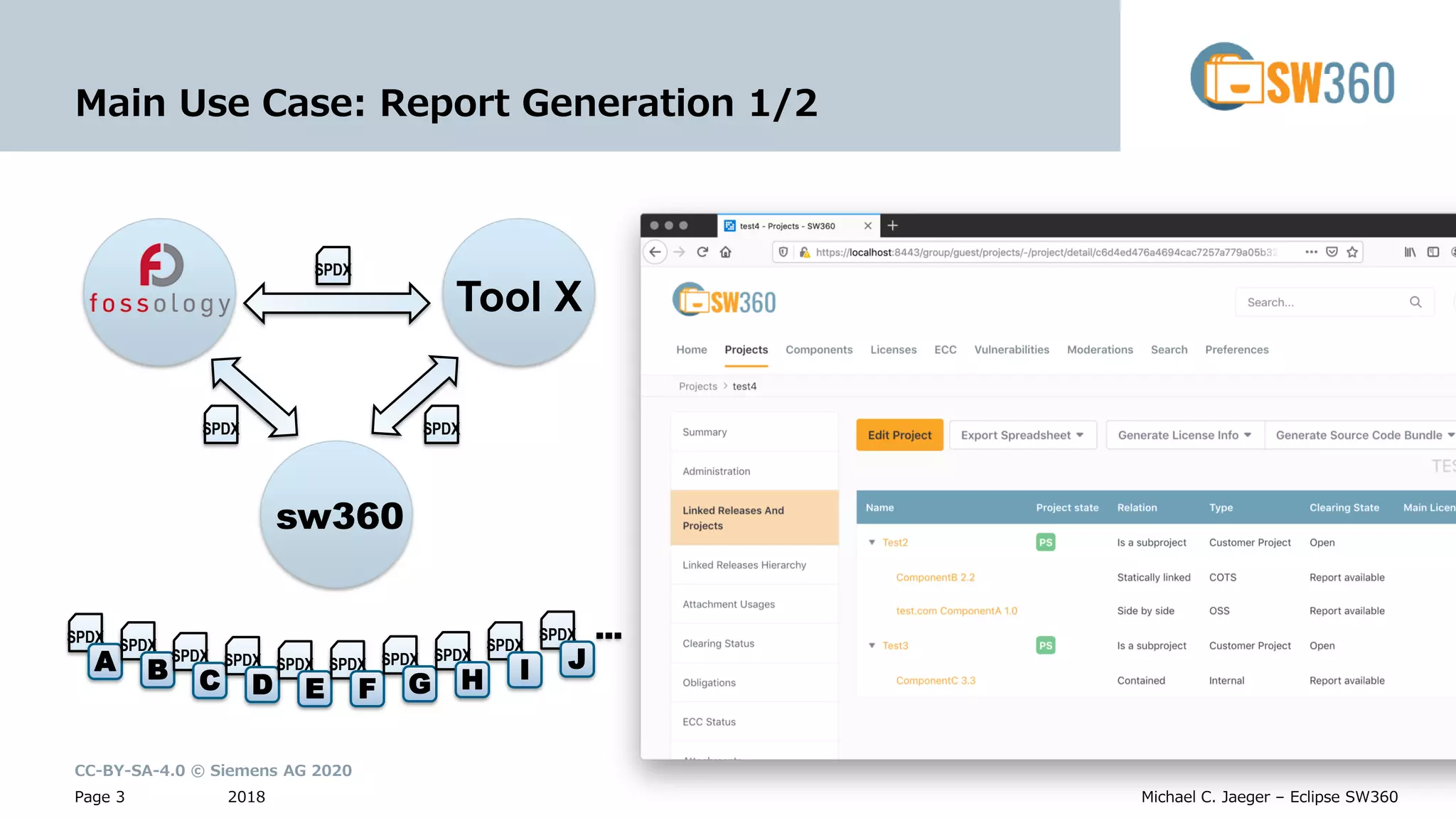The height and width of the screenshot is (818, 1456).
Task: Open the Test2 project link
Action: pyautogui.click(x=895, y=542)
